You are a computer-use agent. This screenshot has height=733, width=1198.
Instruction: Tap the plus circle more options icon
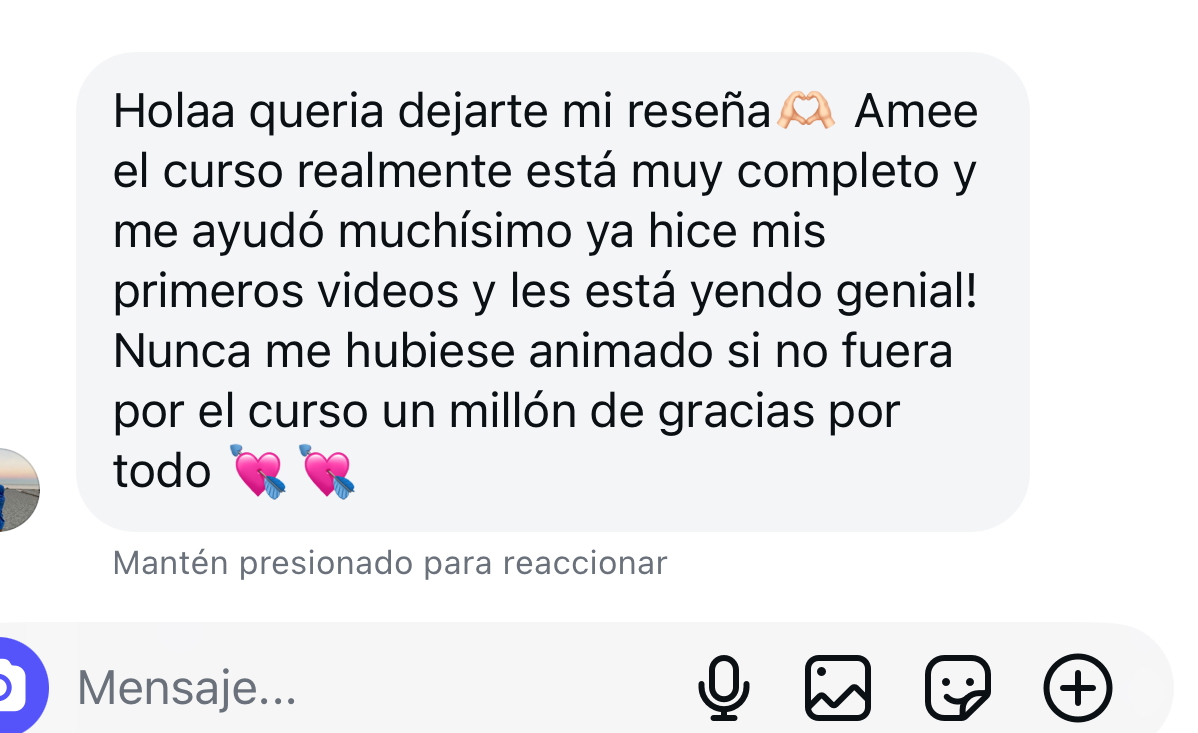[1078, 688]
